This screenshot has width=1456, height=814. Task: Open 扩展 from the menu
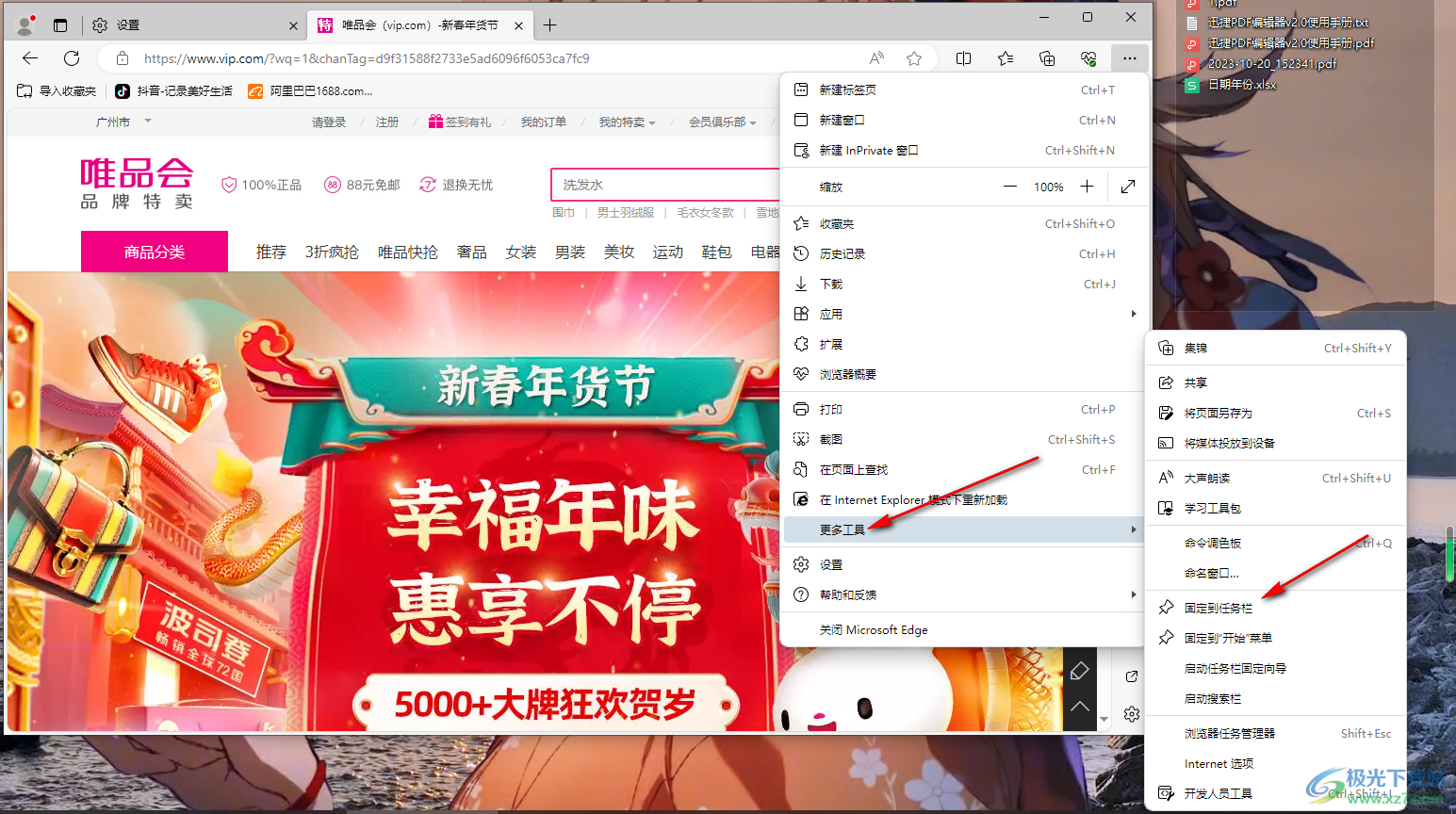pyautogui.click(x=964, y=344)
